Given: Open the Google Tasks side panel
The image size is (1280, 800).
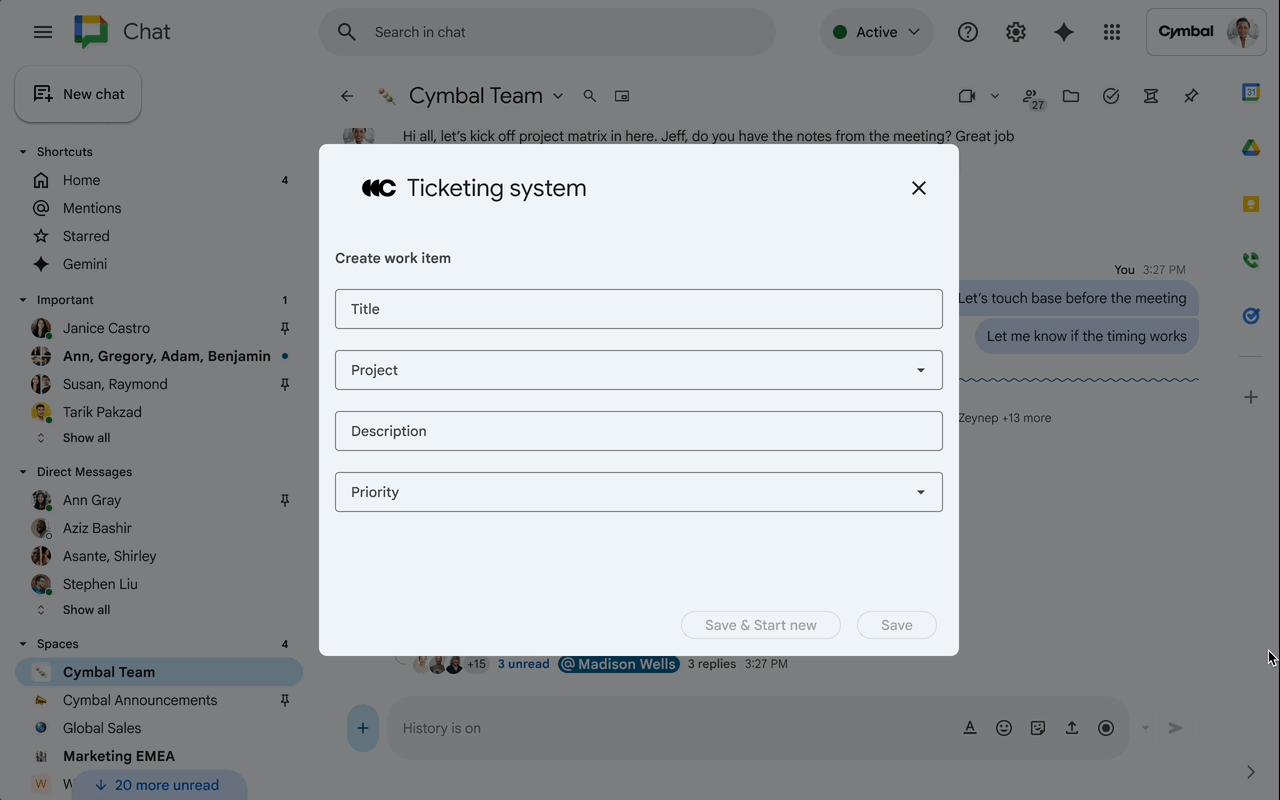Looking at the screenshot, I should click(1251, 315).
